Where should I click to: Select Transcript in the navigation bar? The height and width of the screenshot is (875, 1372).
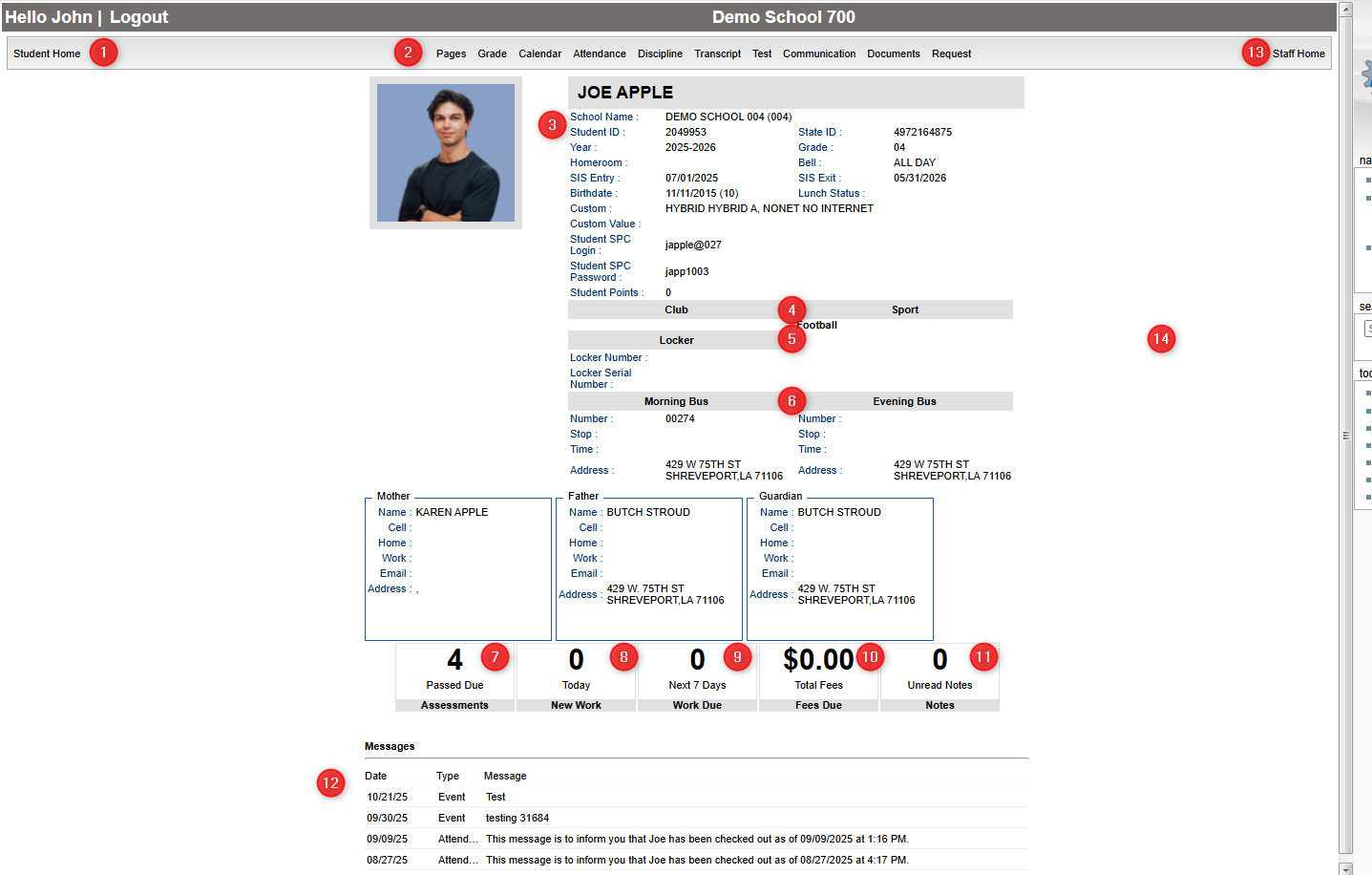(717, 53)
